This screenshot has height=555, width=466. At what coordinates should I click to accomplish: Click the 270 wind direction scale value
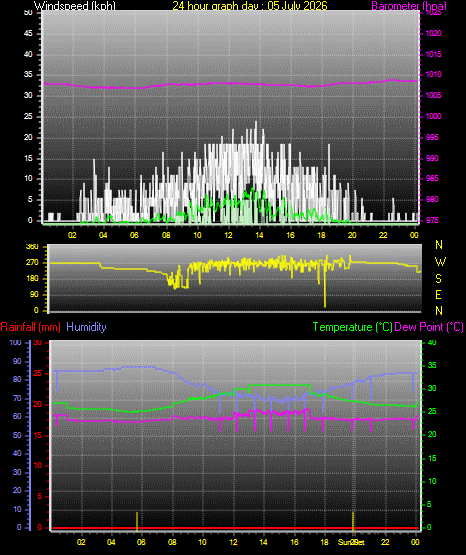(x=32, y=263)
